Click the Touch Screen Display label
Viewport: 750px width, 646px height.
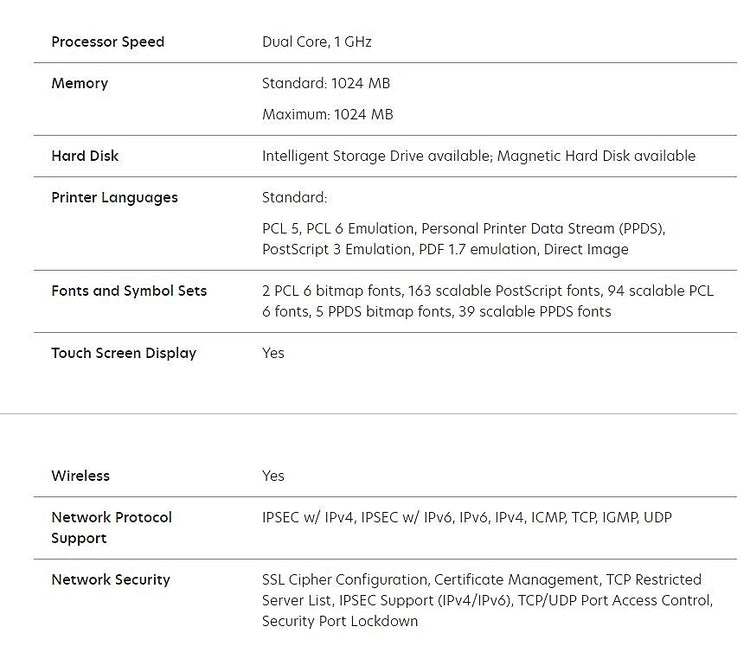coord(124,353)
